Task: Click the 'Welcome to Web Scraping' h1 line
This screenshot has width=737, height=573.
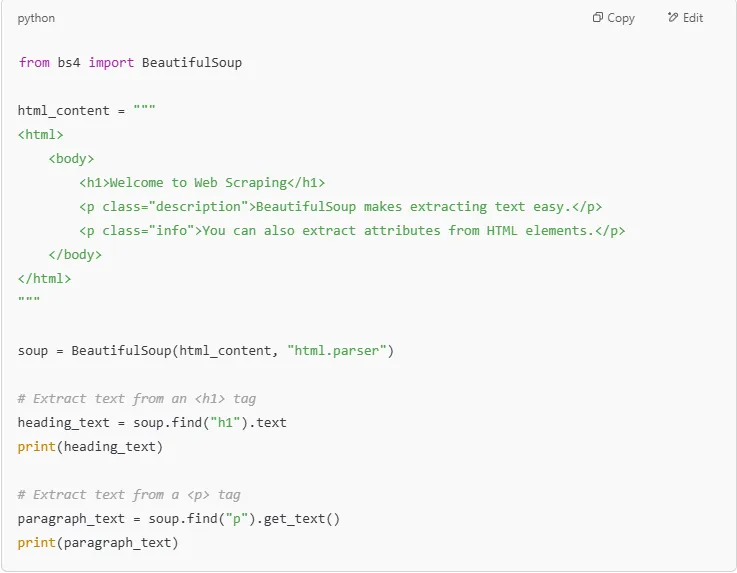Action: pos(202,182)
